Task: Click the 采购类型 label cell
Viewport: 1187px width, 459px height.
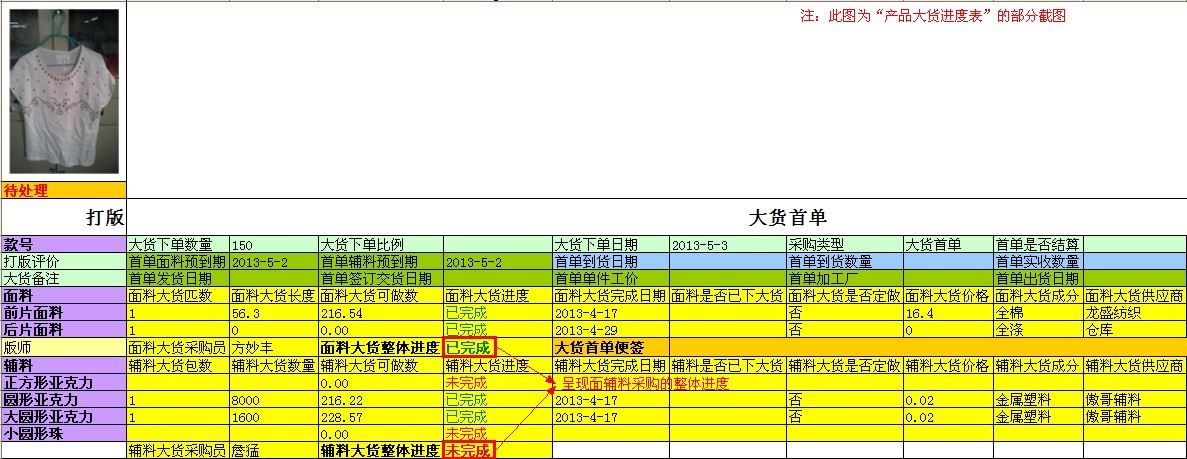Action: pos(844,245)
